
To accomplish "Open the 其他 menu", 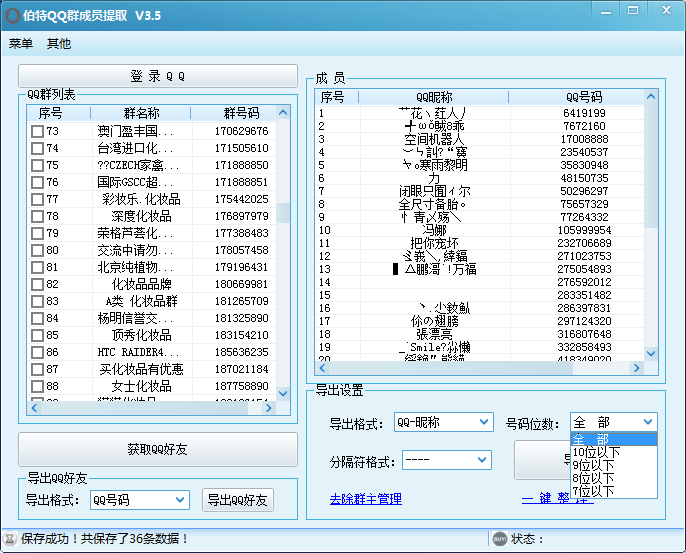I will [x=59, y=44].
